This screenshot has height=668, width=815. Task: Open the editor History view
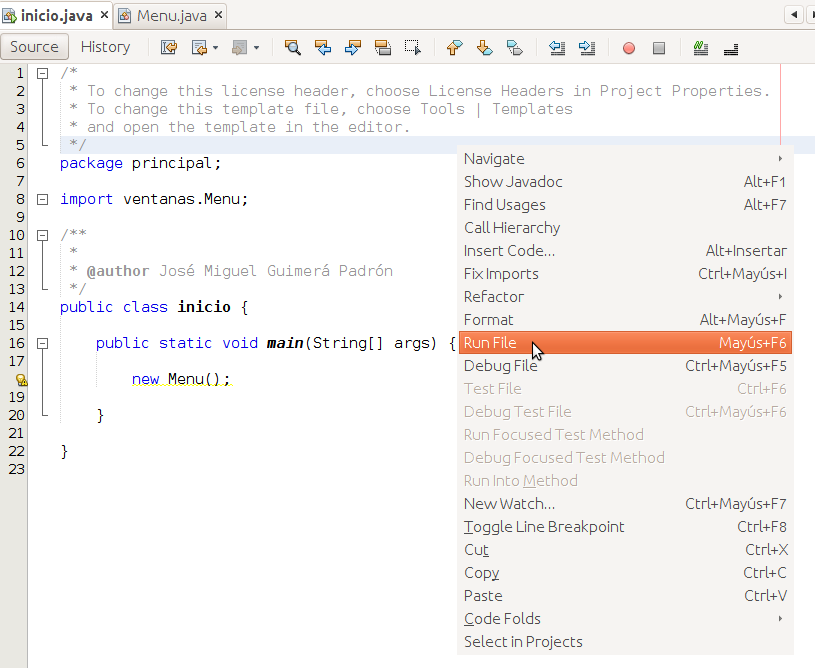pyautogui.click(x=105, y=46)
